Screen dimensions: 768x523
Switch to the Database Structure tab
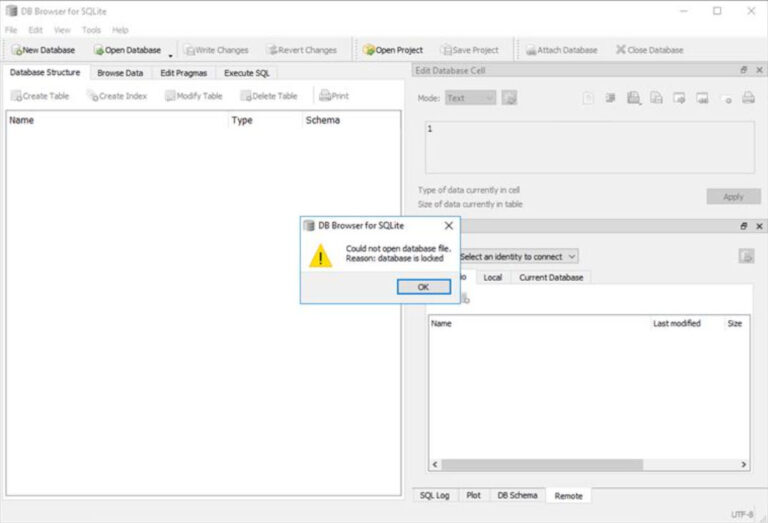[45, 72]
